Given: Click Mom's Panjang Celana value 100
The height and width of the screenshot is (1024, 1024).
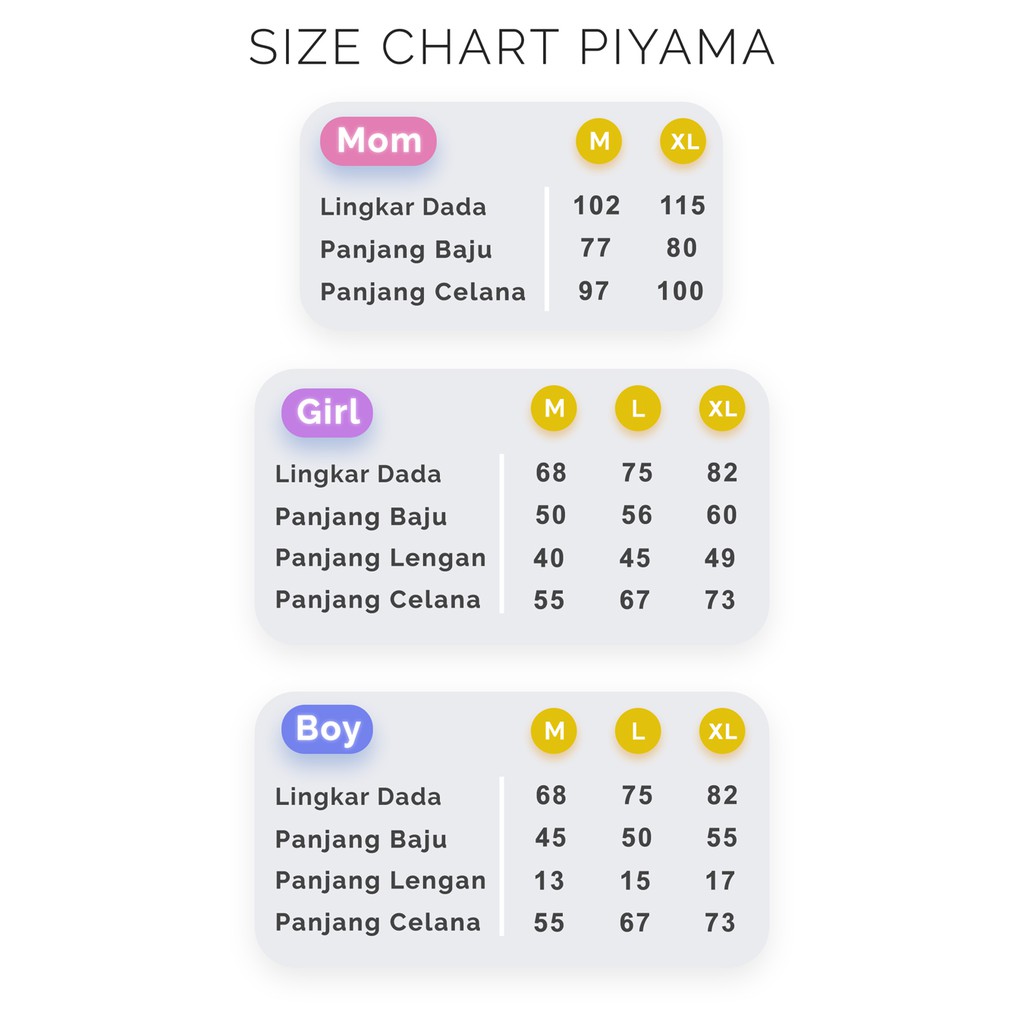Looking at the screenshot, I should click(680, 291).
